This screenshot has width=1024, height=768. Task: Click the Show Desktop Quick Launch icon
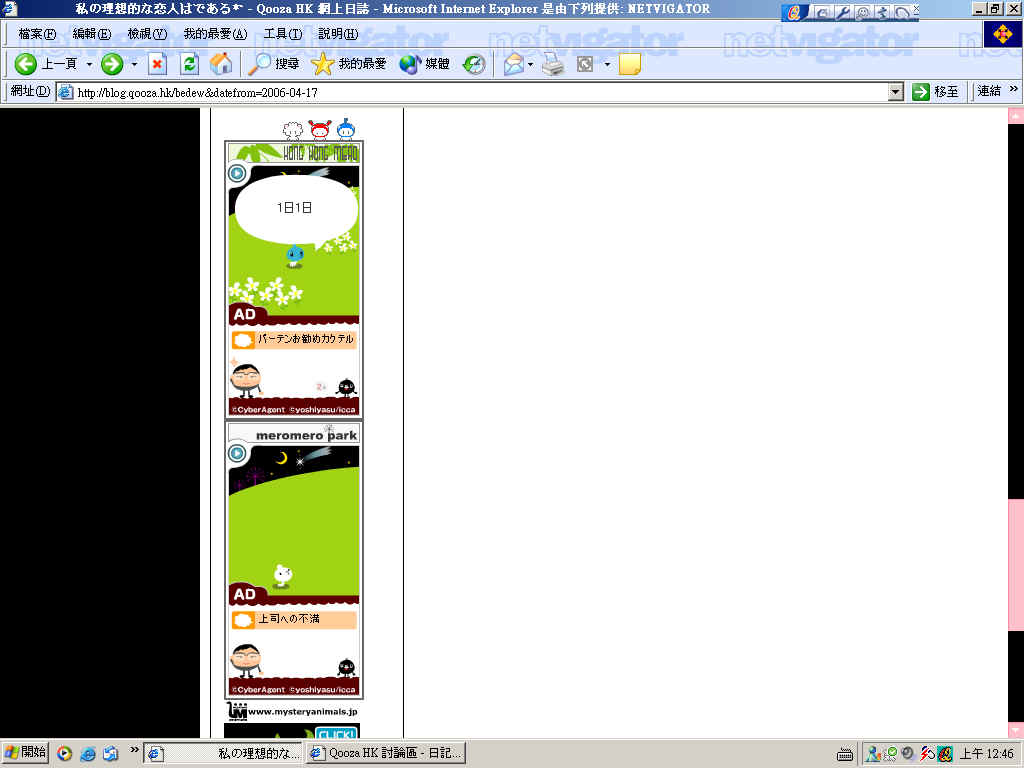pos(110,754)
